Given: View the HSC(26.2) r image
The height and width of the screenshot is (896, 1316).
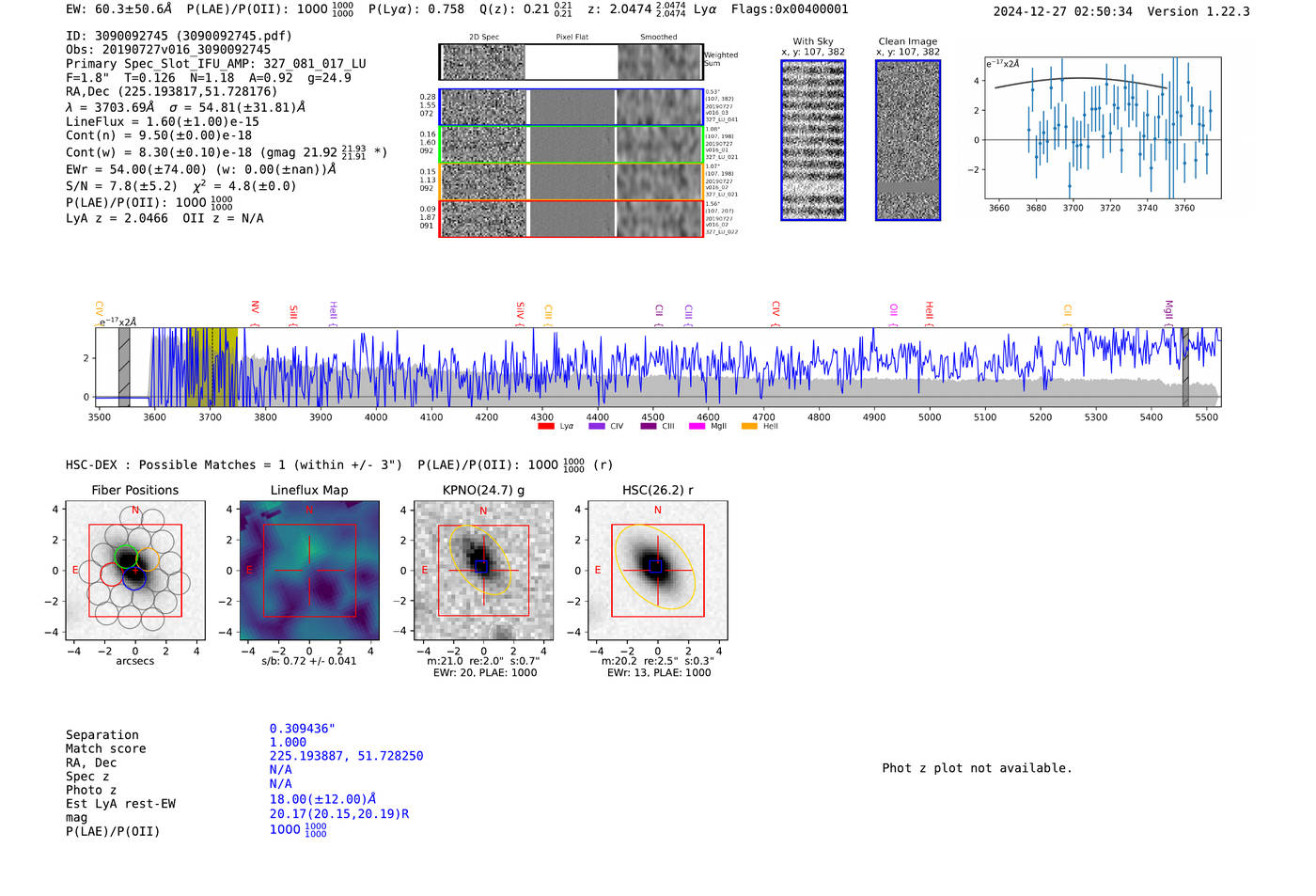Looking at the screenshot, I should point(657,571).
